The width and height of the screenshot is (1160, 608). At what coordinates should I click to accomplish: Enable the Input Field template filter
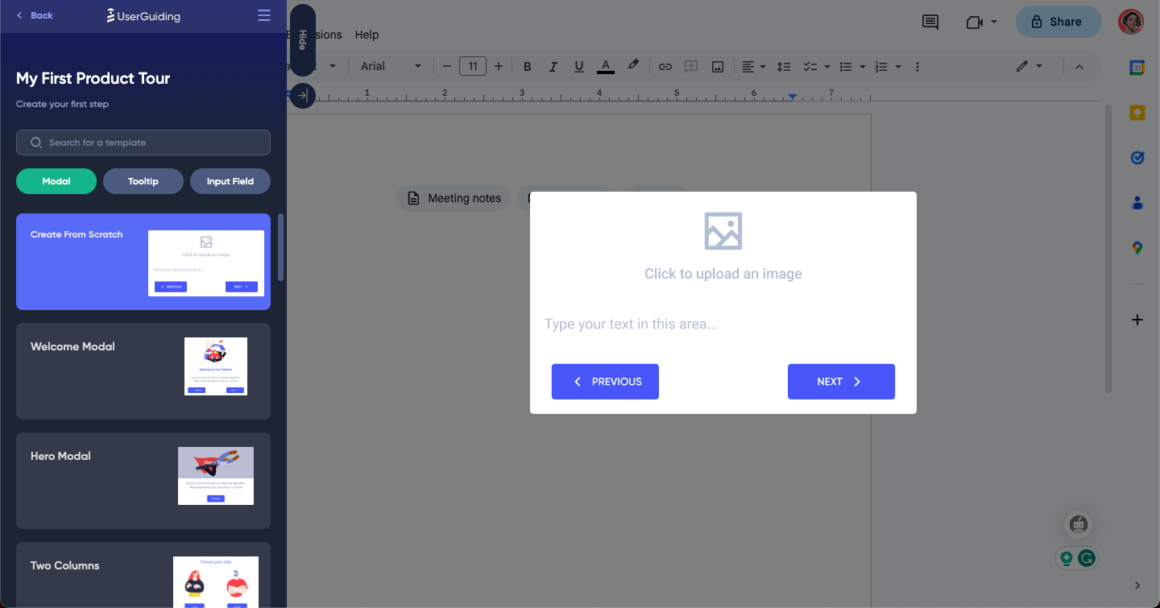230,181
